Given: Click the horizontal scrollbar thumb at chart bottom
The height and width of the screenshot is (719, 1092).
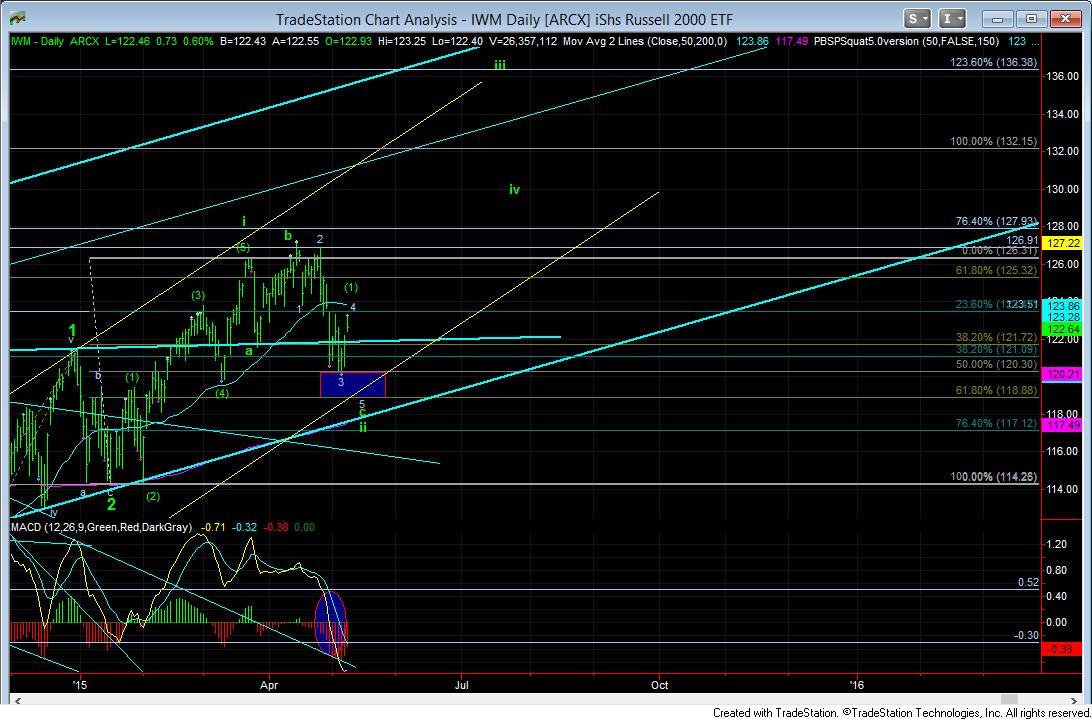Looking at the screenshot, I should point(1010,698).
